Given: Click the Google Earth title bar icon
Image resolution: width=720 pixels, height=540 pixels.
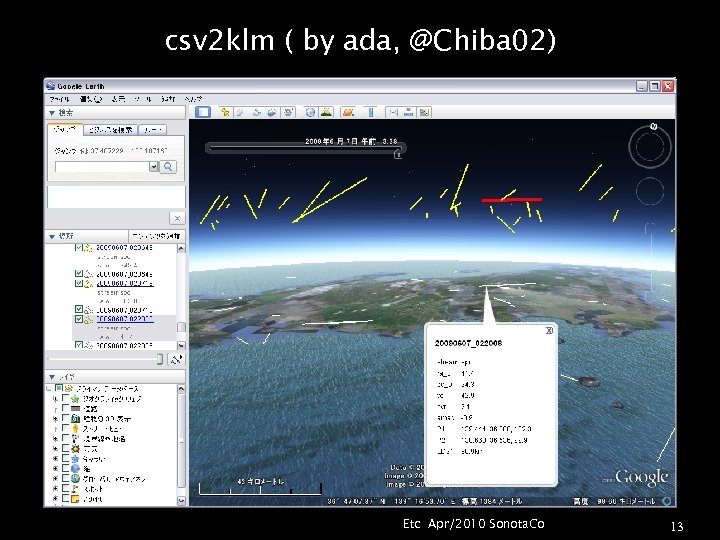Looking at the screenshot, I should coord(51,86).
